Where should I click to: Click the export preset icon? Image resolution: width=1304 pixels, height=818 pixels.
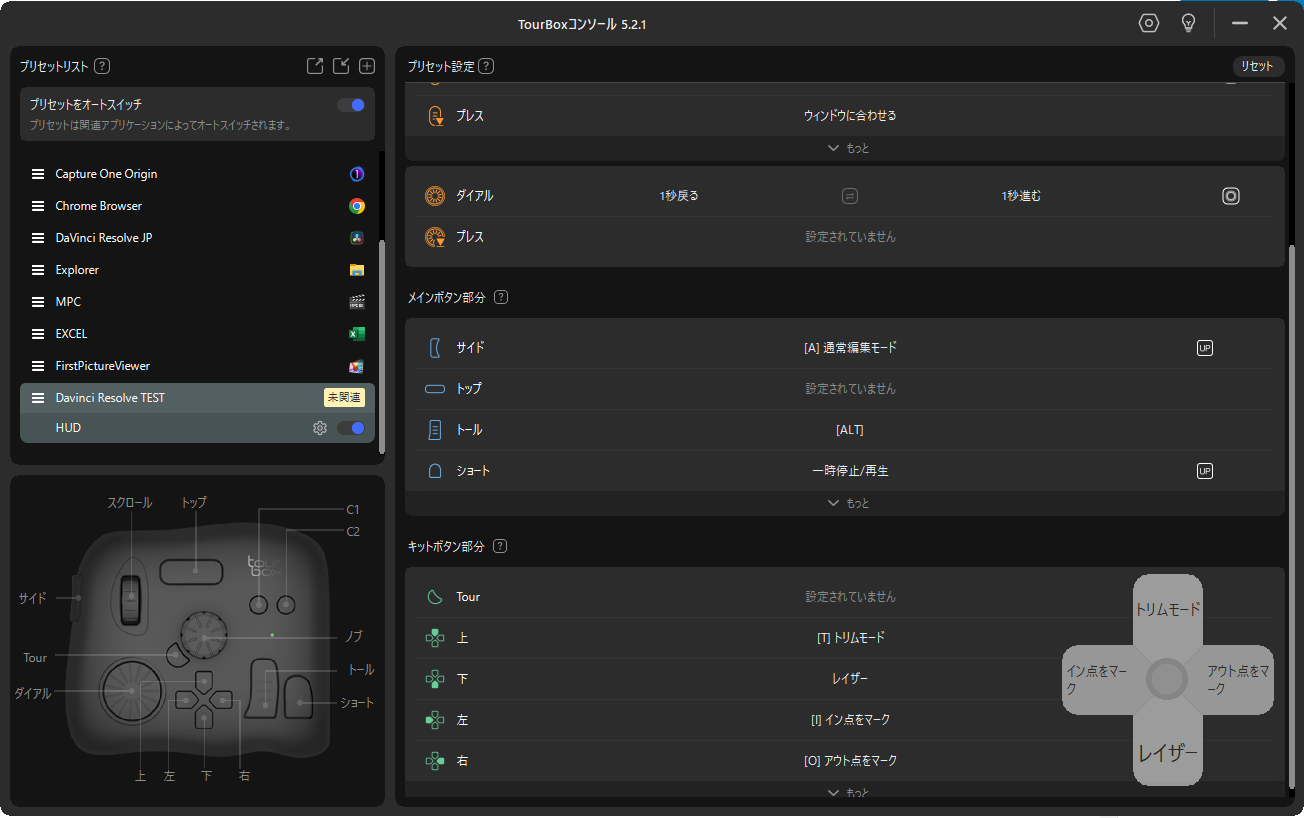[315, 66]
